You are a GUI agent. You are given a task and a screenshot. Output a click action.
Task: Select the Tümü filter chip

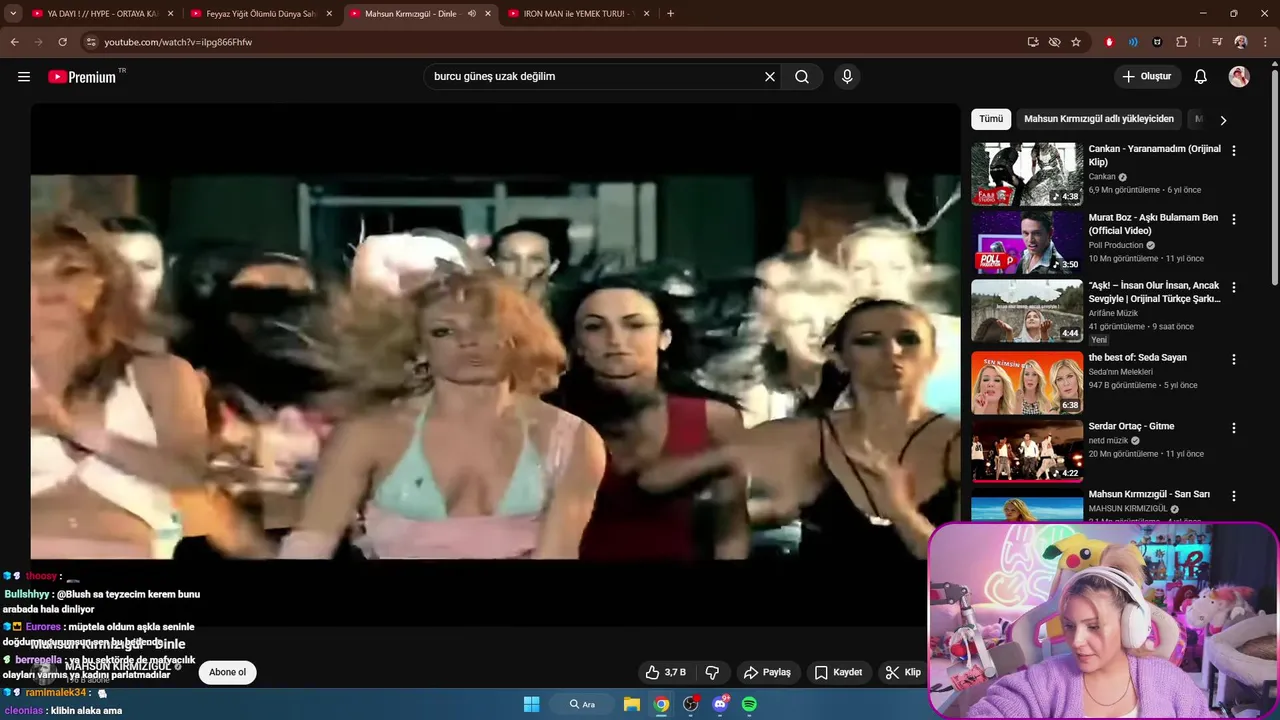tap(991, 119)
